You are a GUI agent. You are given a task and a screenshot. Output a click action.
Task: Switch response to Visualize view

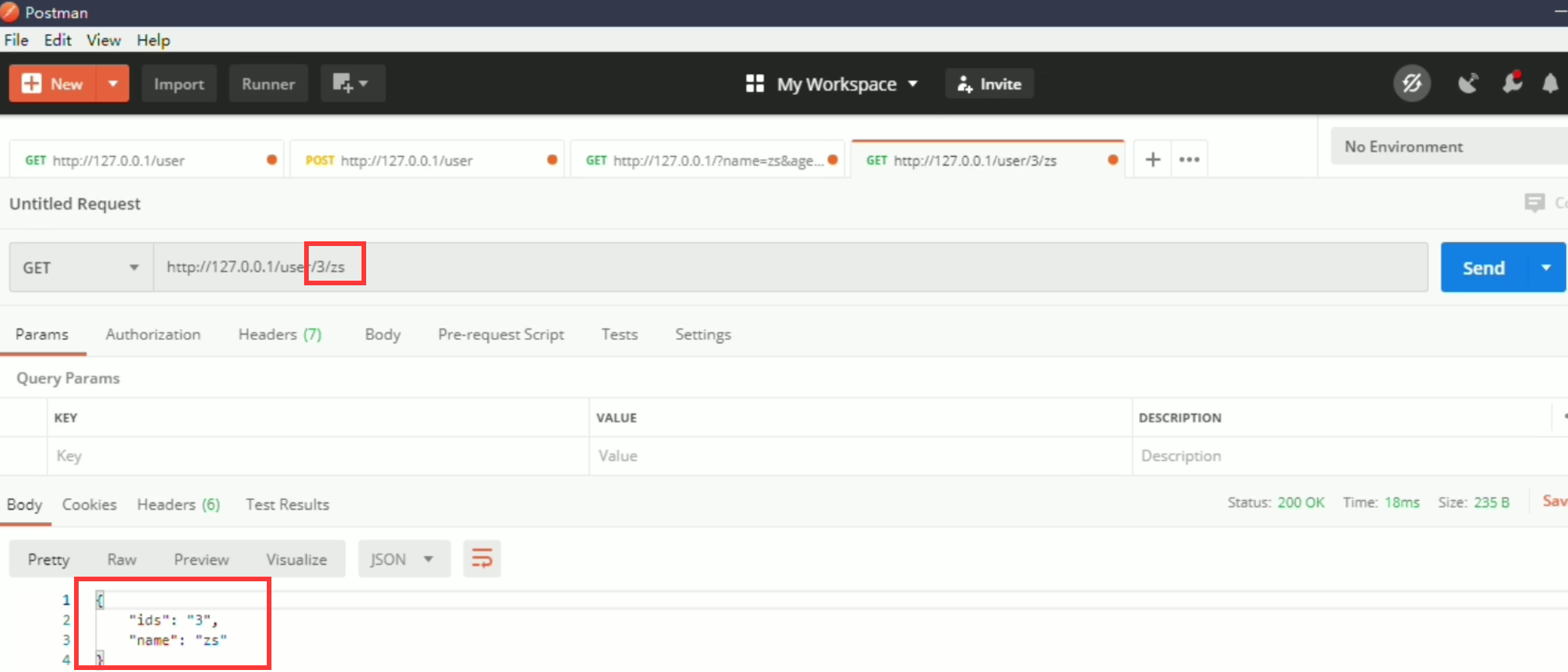point(297,559)
